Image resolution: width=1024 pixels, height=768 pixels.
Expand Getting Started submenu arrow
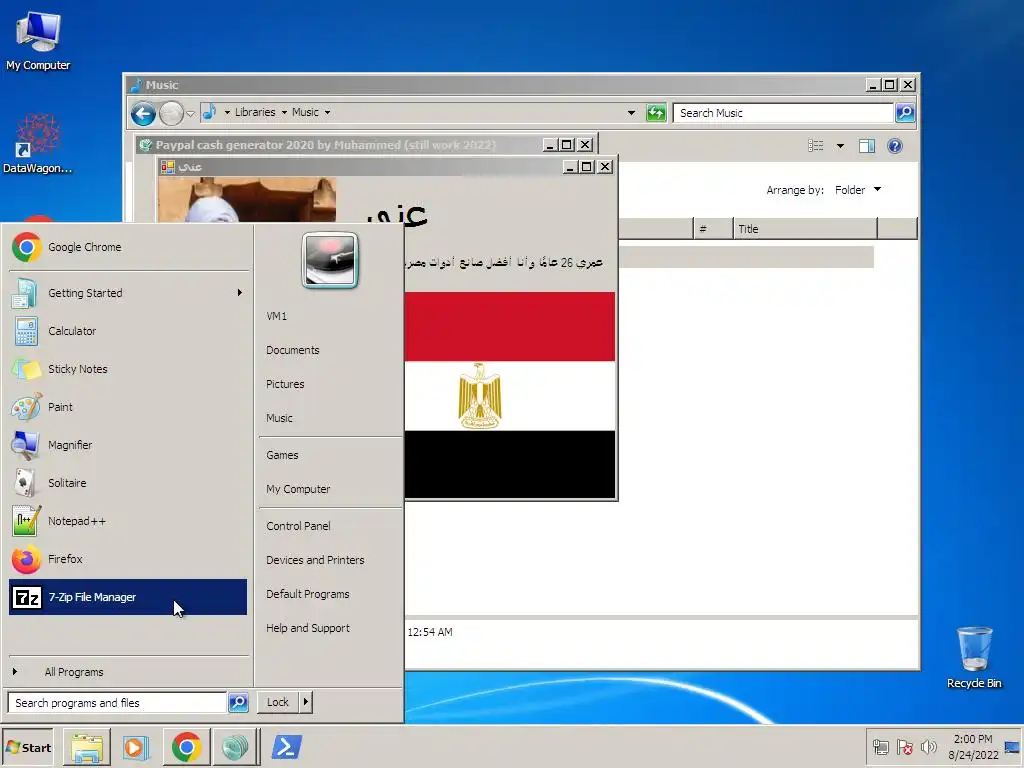pyautogui.click(x=240, y=293)
